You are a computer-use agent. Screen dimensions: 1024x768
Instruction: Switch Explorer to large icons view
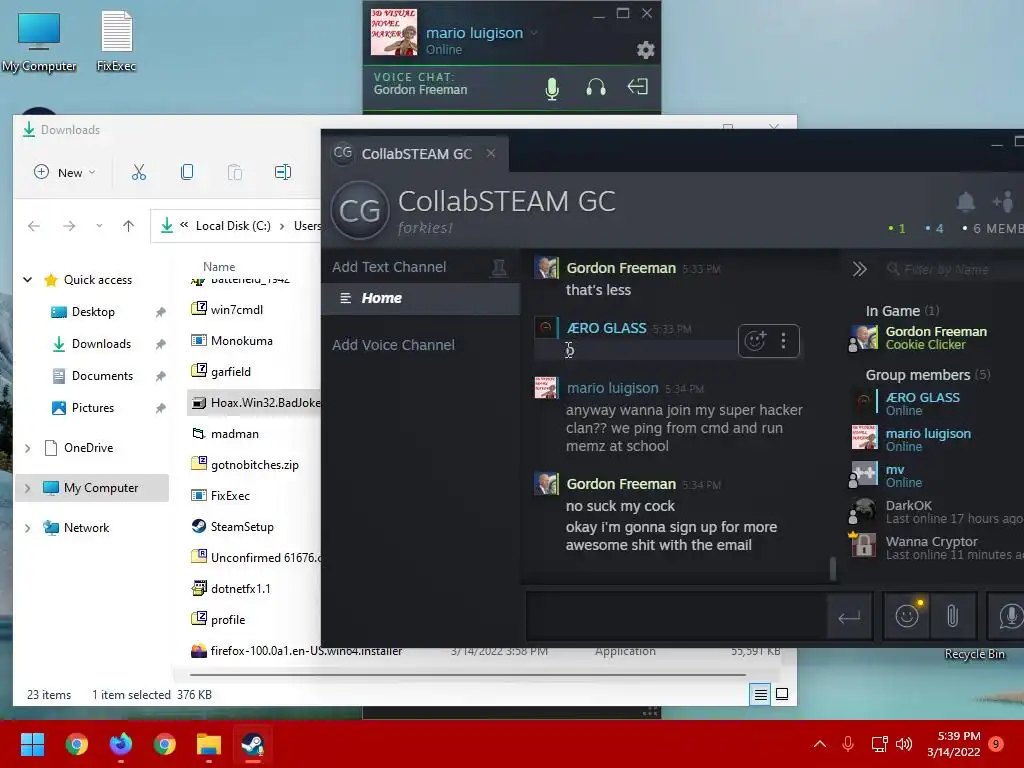(782, 694)
